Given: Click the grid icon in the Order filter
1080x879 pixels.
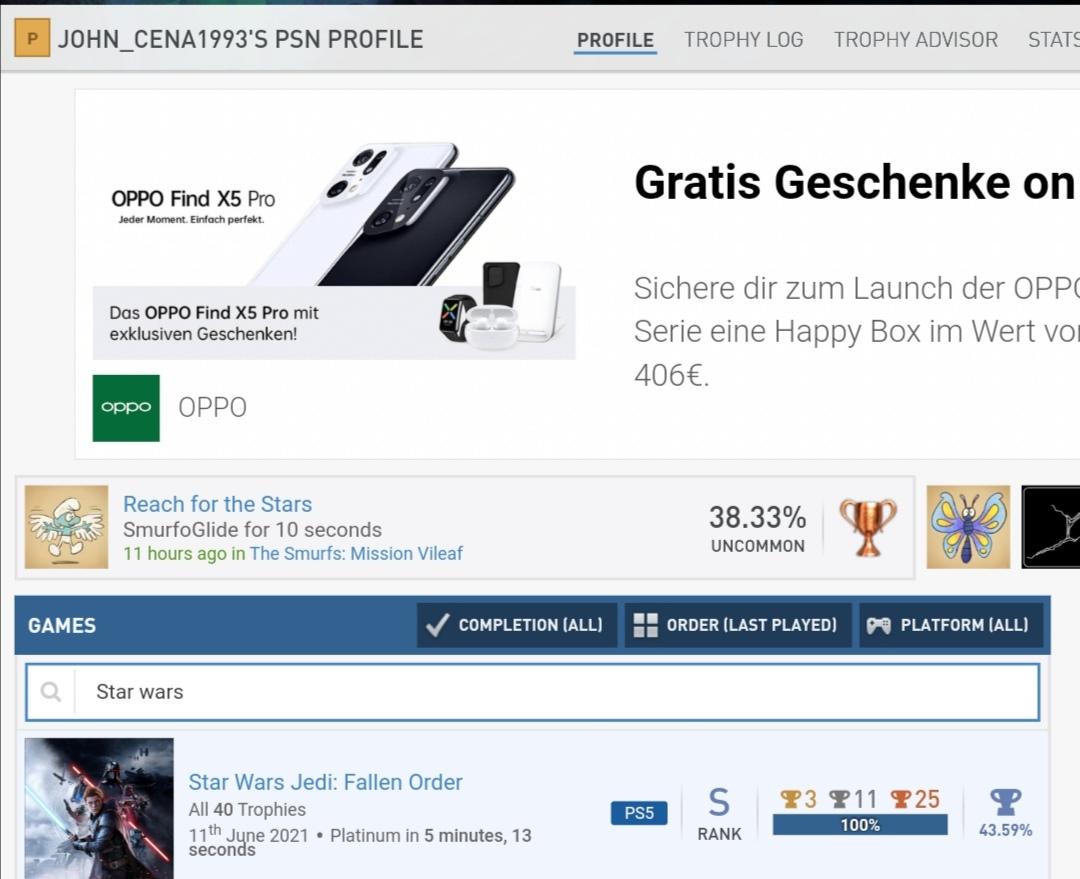Looking at the screenshot, I should (645, 625).
